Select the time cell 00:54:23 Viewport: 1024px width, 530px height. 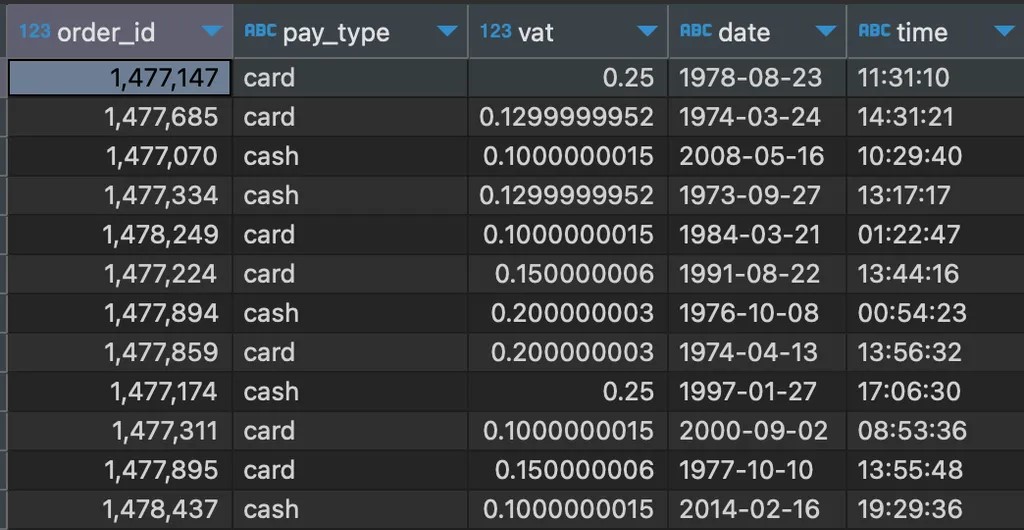935,313
